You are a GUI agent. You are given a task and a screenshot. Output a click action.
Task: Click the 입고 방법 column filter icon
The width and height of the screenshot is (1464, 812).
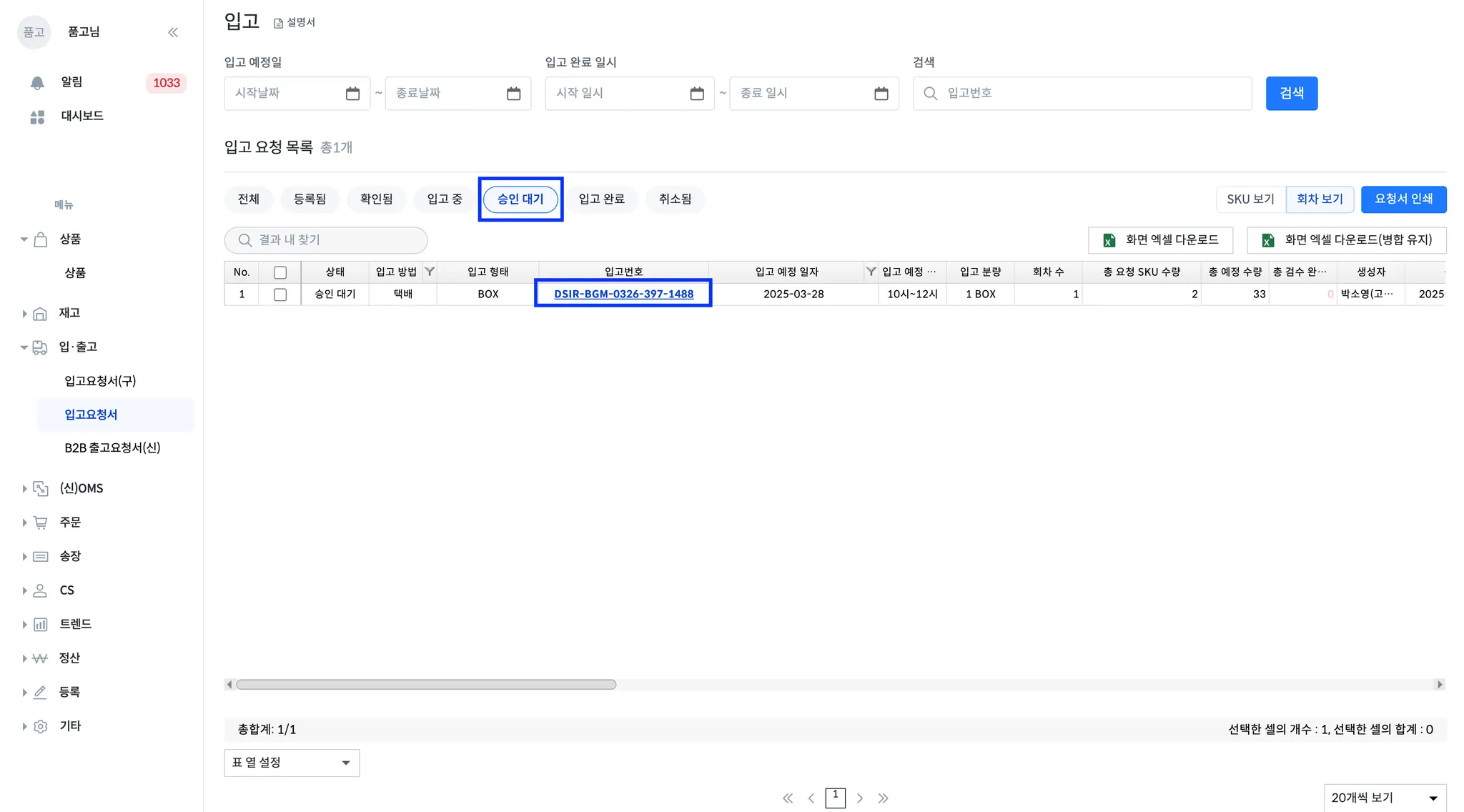[x=430, y=272]
